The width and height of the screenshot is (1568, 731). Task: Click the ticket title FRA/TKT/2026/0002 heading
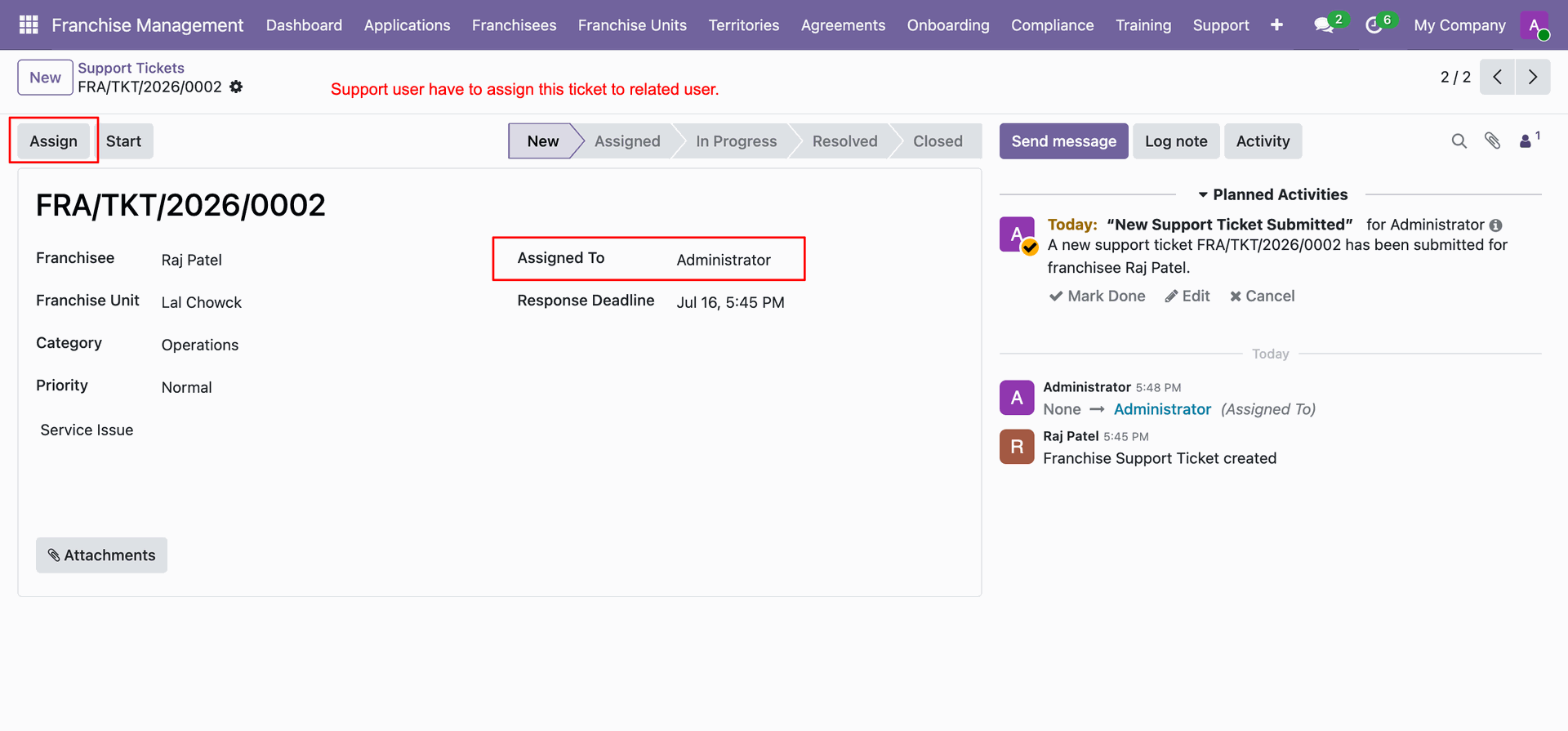pyautogui.click(x=180, y=205)
